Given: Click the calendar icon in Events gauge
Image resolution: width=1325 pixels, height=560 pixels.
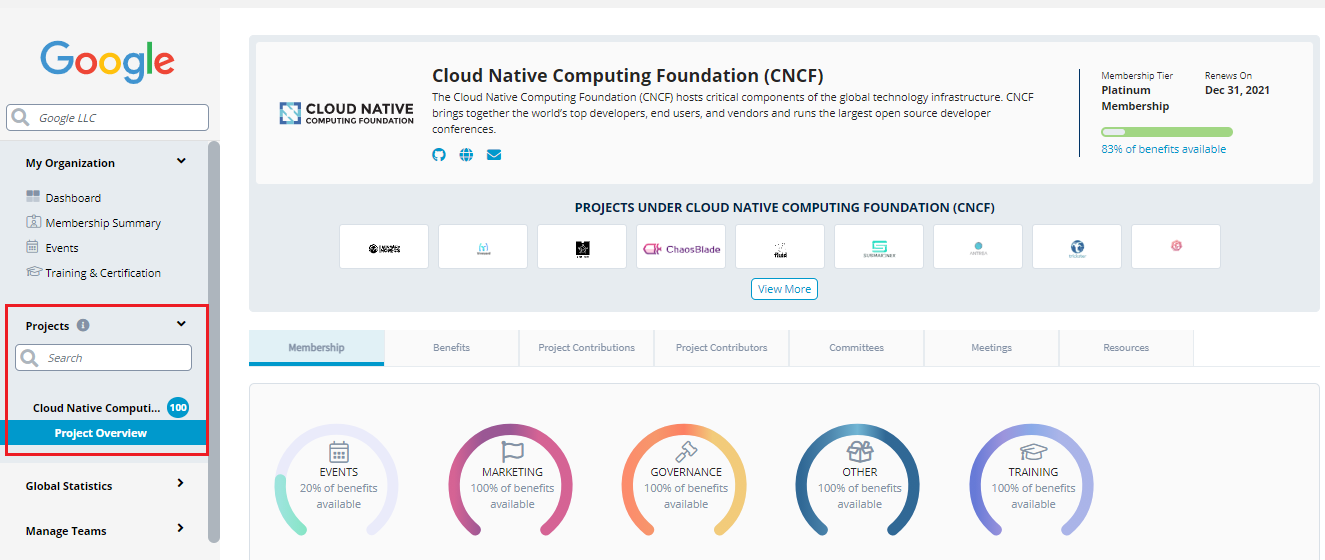Looking at the screenshot, I should click(x=339, y=452).
